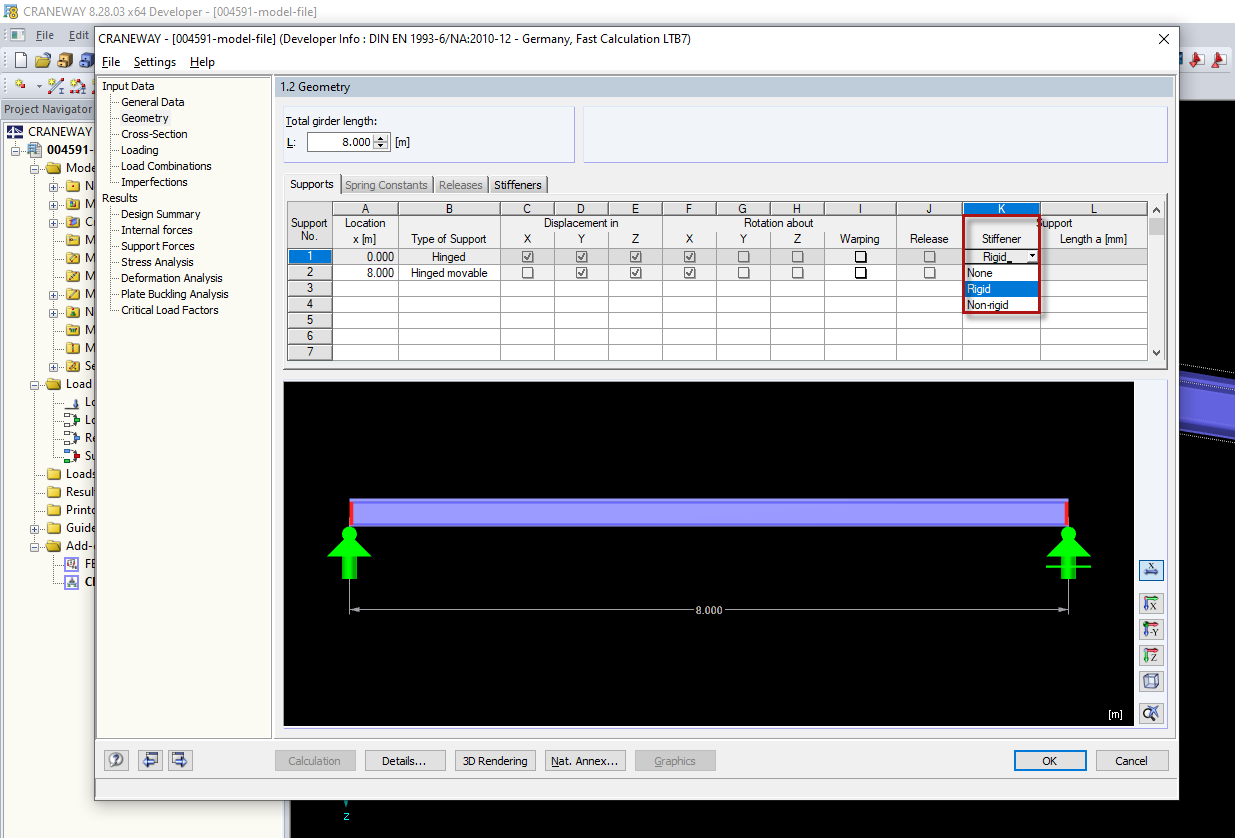Enable Warping for support 1
Viewport: 1235px width, 838px height.
pos(860,257)
